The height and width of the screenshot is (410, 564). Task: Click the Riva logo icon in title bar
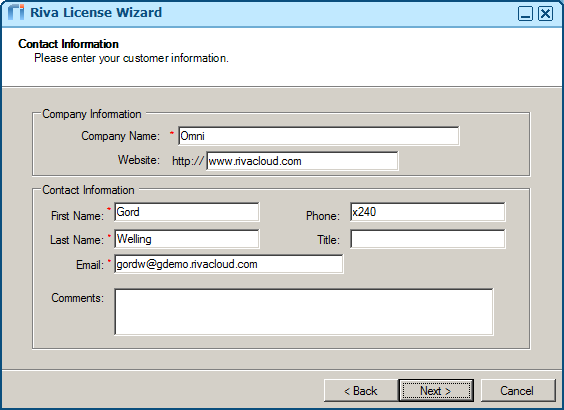coord(16,13)
